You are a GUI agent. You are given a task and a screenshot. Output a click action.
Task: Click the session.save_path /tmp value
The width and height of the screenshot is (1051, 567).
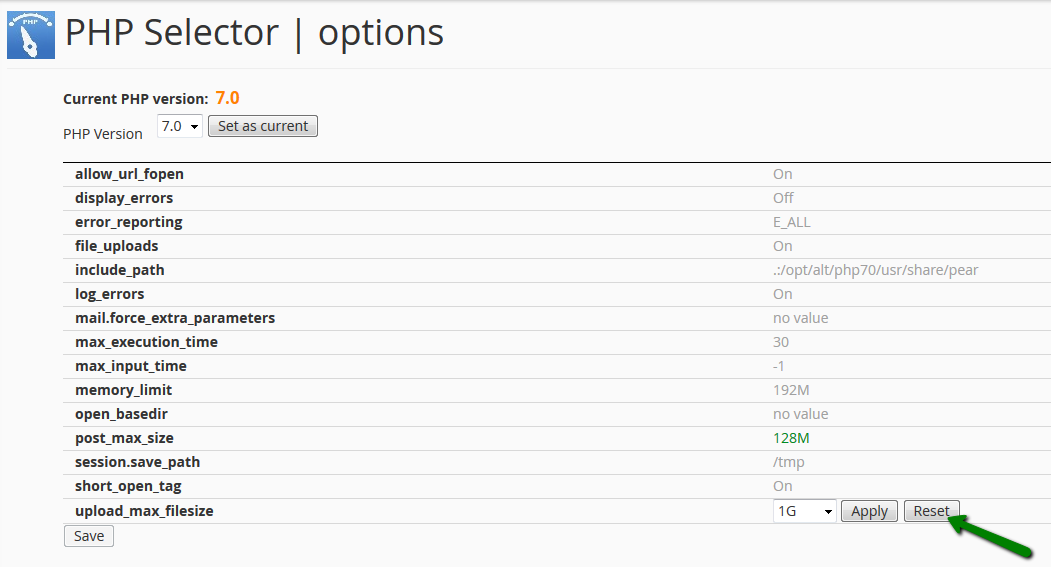click(x=788, y=462)
